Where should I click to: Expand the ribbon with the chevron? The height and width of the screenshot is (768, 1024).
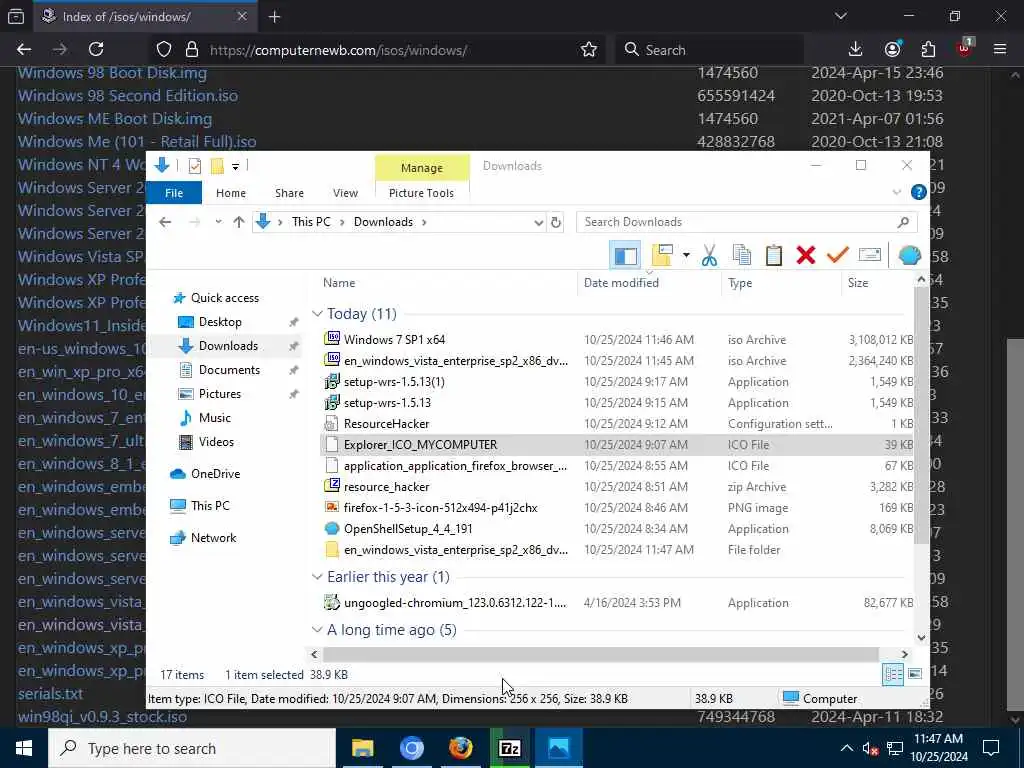tap(897, 192)
